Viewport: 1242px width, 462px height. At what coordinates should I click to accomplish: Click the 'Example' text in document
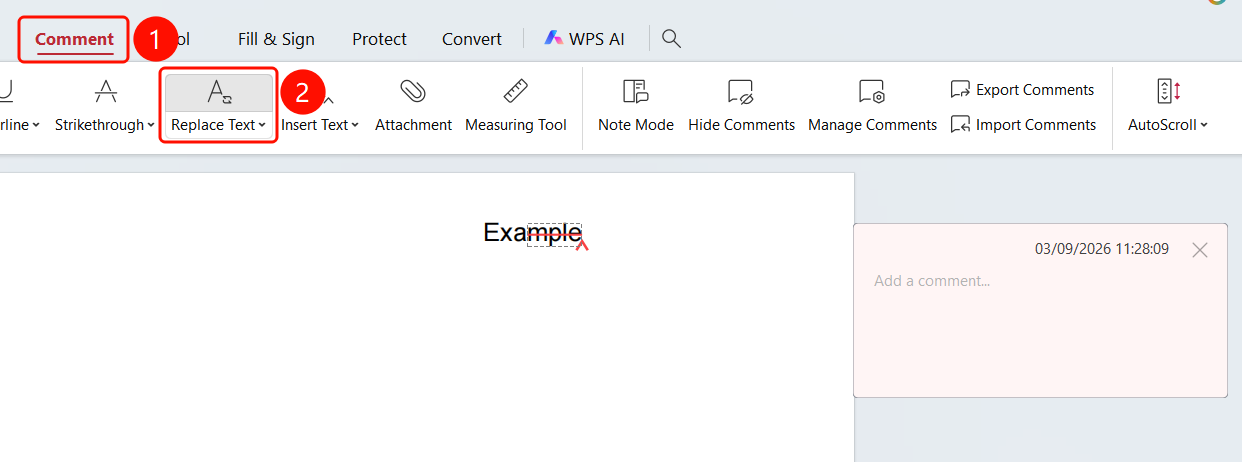(x=532, y=233)
